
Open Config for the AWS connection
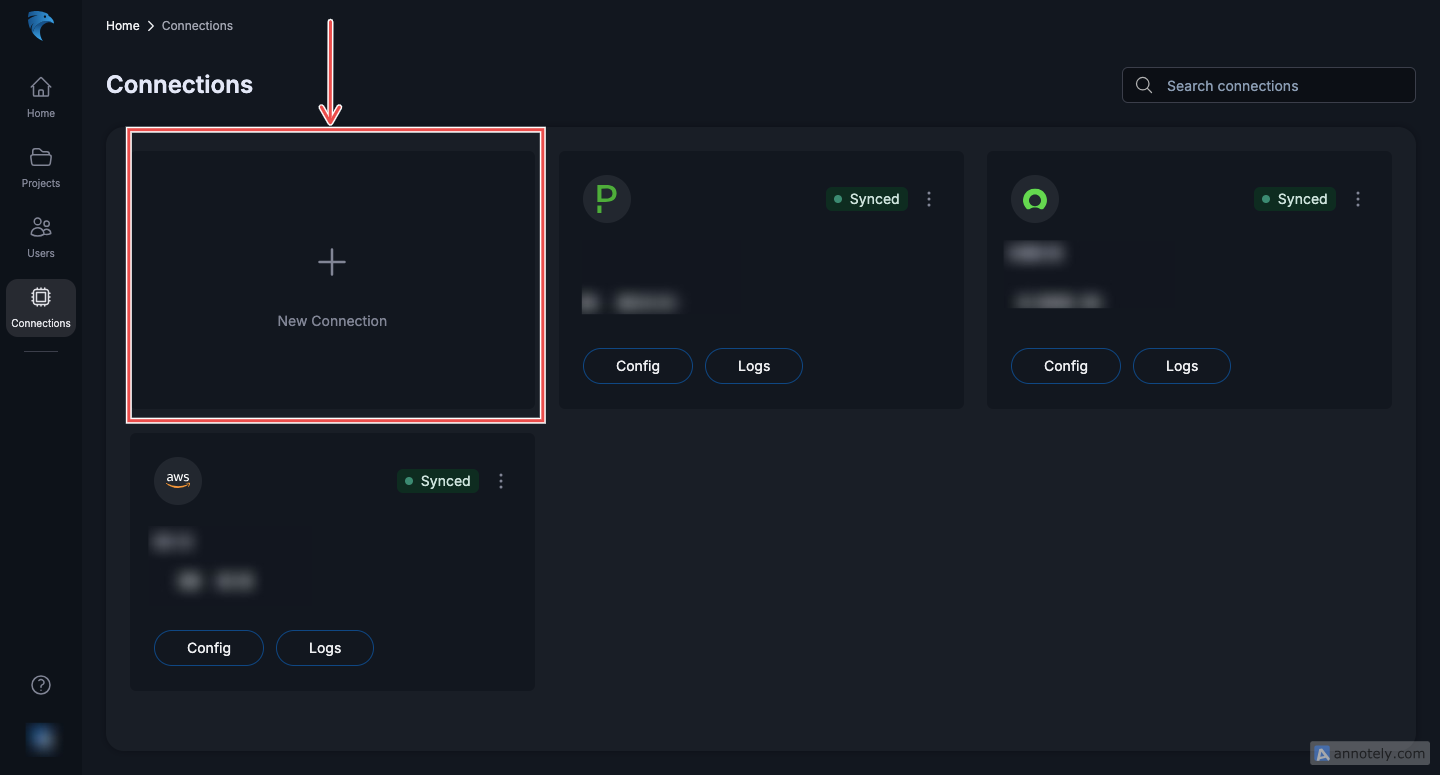(x=208, y=648)
